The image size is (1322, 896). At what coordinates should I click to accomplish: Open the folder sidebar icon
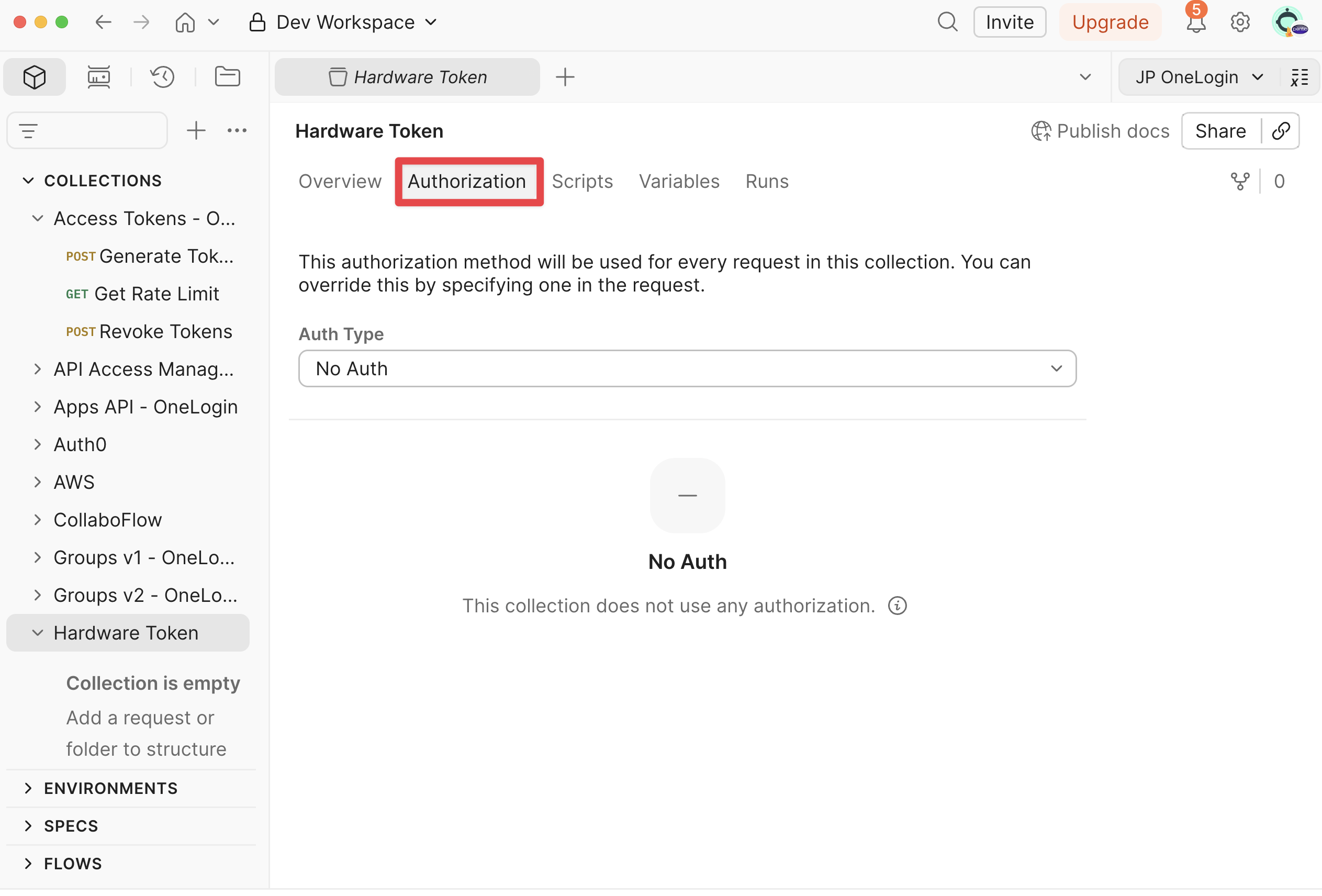[227, 77]
